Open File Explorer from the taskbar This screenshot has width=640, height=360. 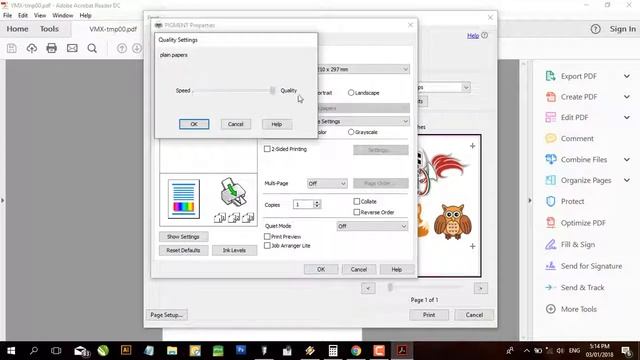(172, 351)
